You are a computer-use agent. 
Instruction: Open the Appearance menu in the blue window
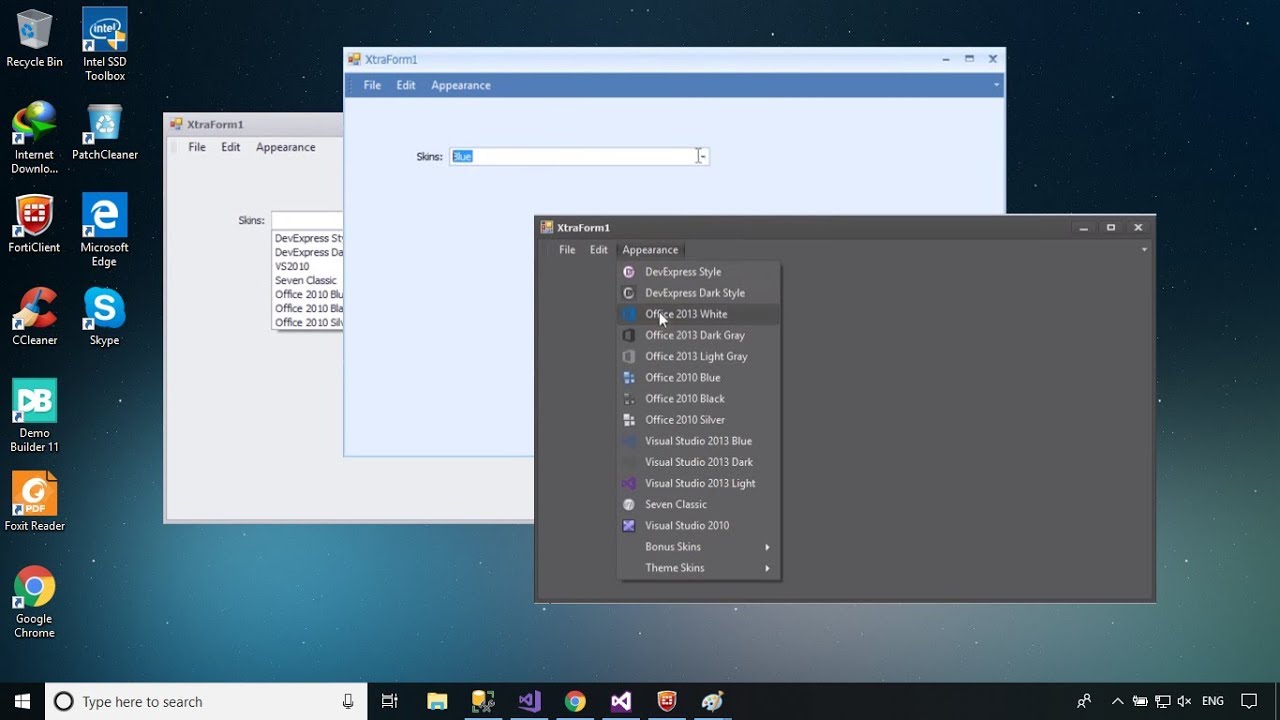[461, 85]
